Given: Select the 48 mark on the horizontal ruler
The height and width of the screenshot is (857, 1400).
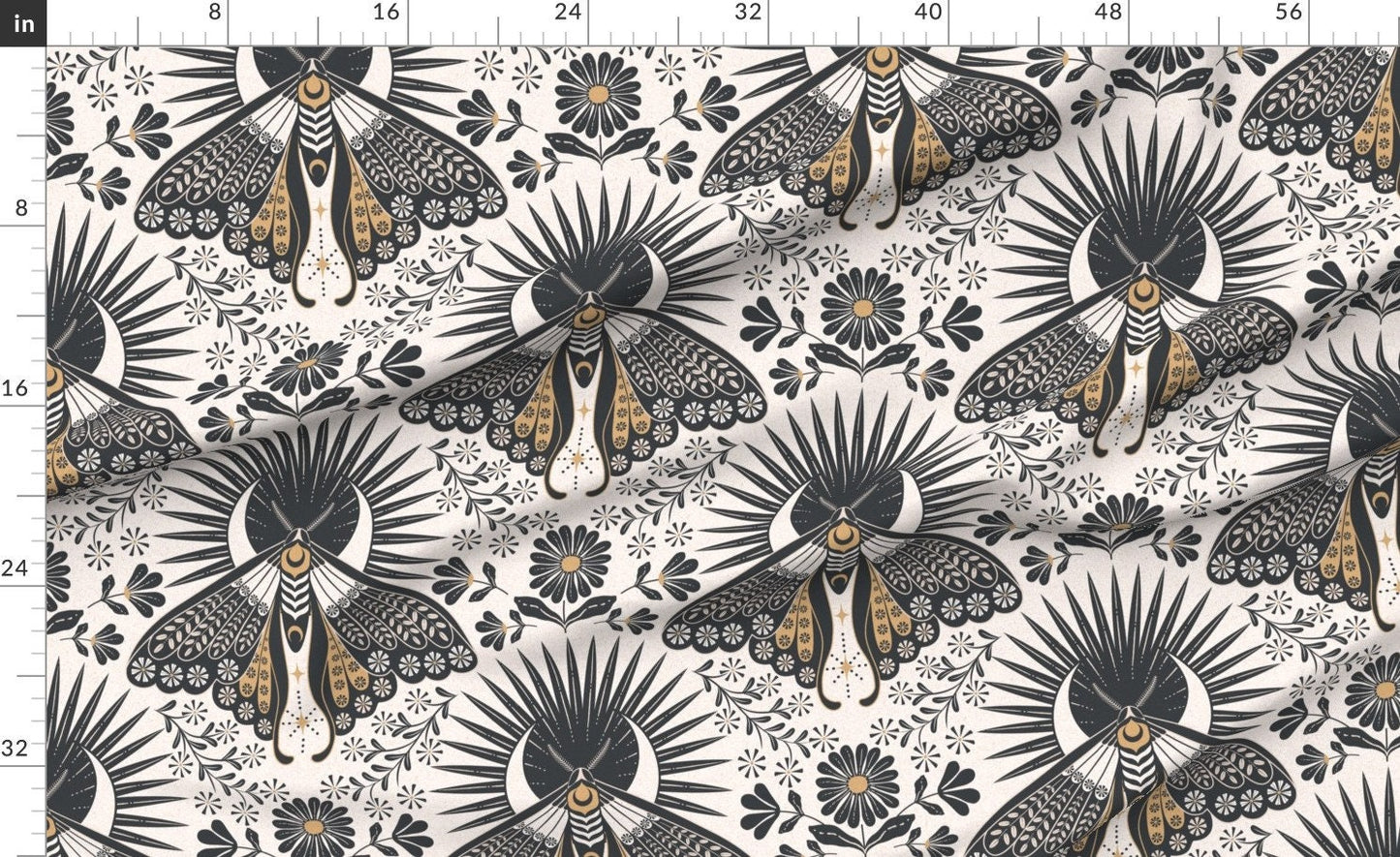Looking at the screenshot, I should 1108,13.
